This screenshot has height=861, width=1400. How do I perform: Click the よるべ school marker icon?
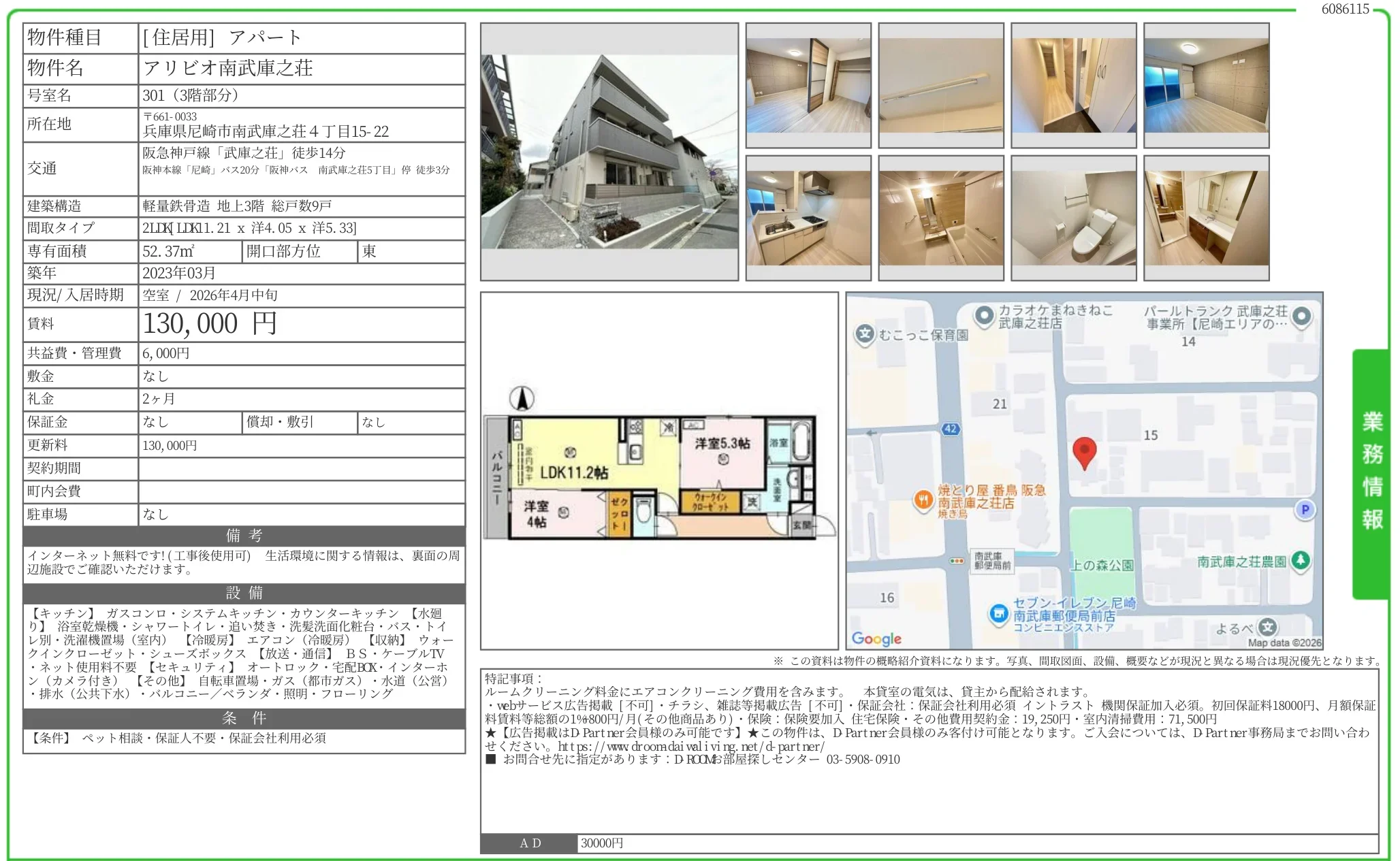[1267, 627]
